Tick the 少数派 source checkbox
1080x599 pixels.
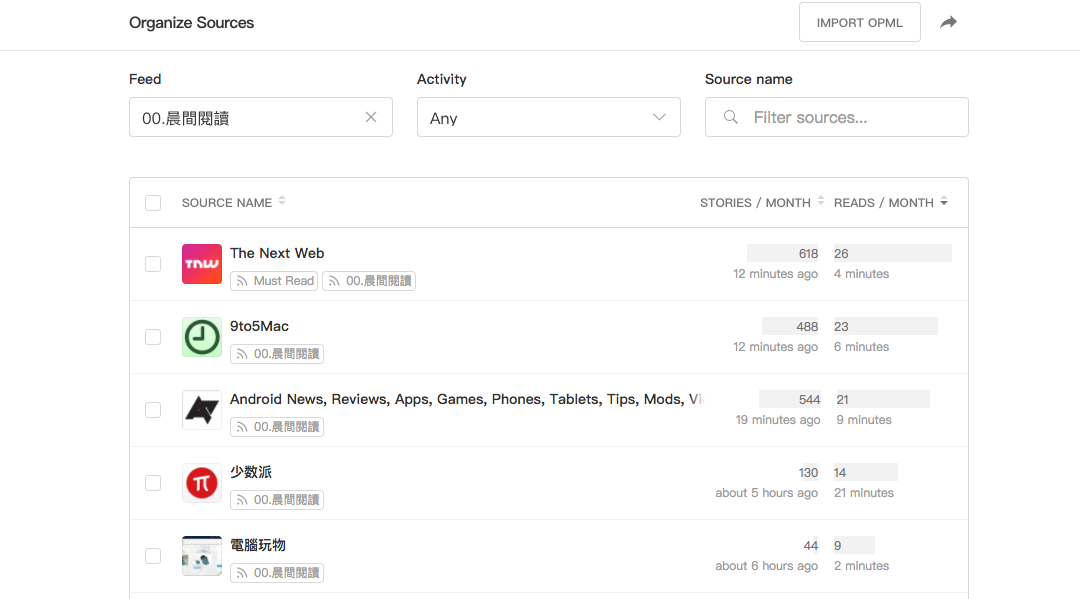[x=153, y=483]
